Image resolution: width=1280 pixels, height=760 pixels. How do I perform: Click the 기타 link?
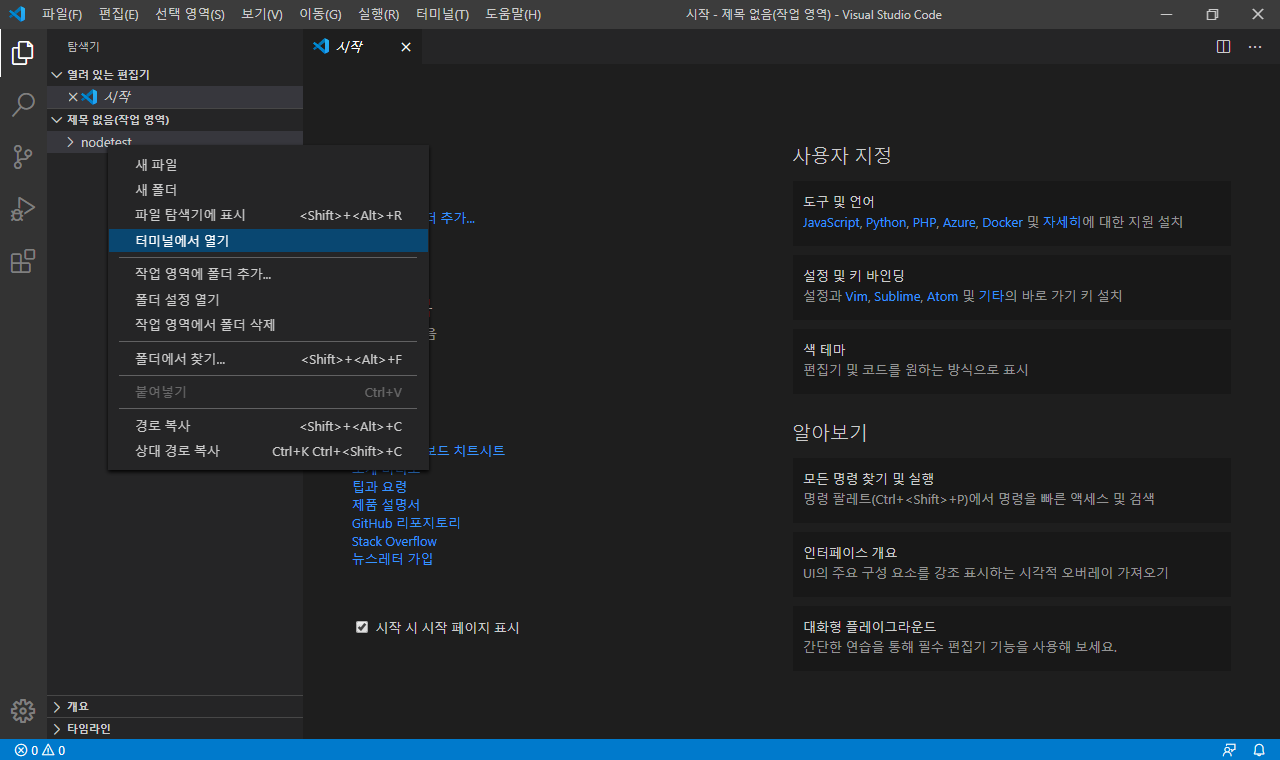coord(990,296)
